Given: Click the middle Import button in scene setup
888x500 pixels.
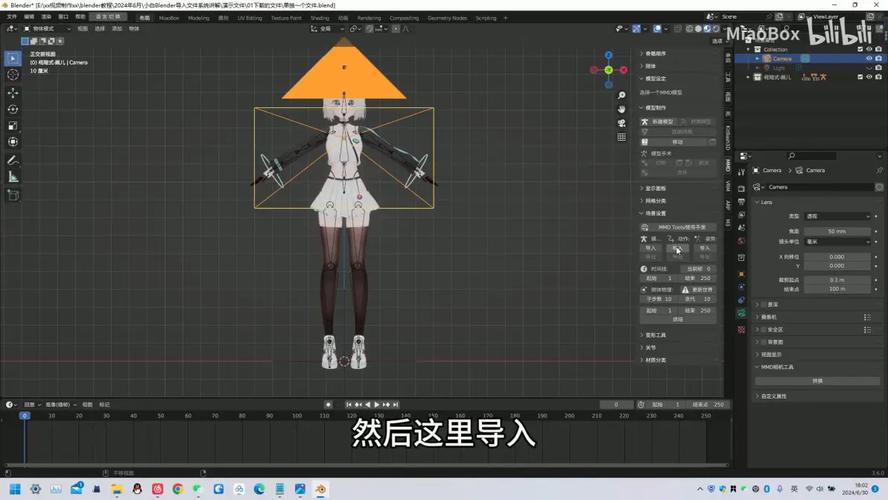Looking at the screenshot, I should click(677, 248).
